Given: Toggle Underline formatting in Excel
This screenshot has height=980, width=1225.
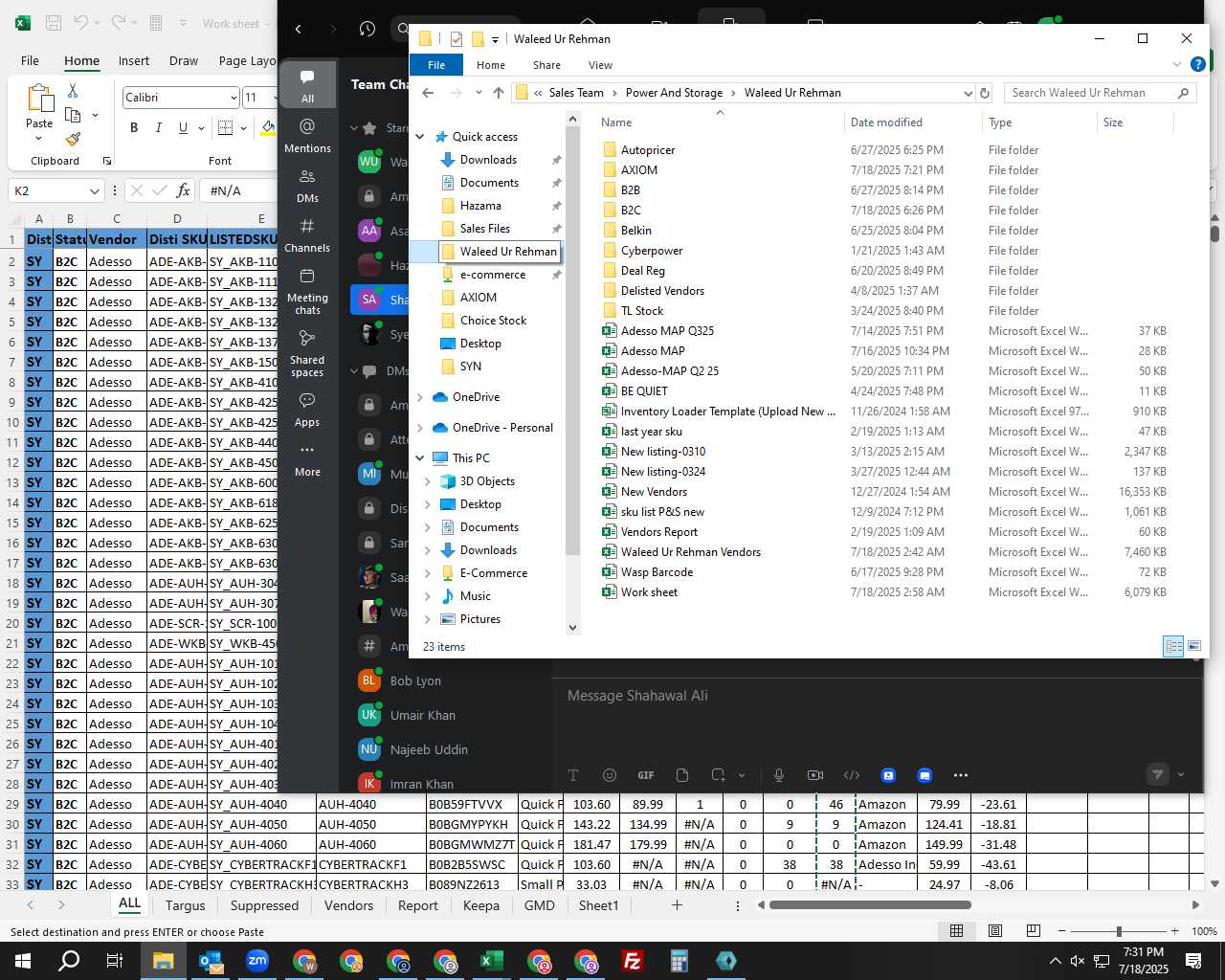Looking at the screenshot, I should [x=182, y=128].
